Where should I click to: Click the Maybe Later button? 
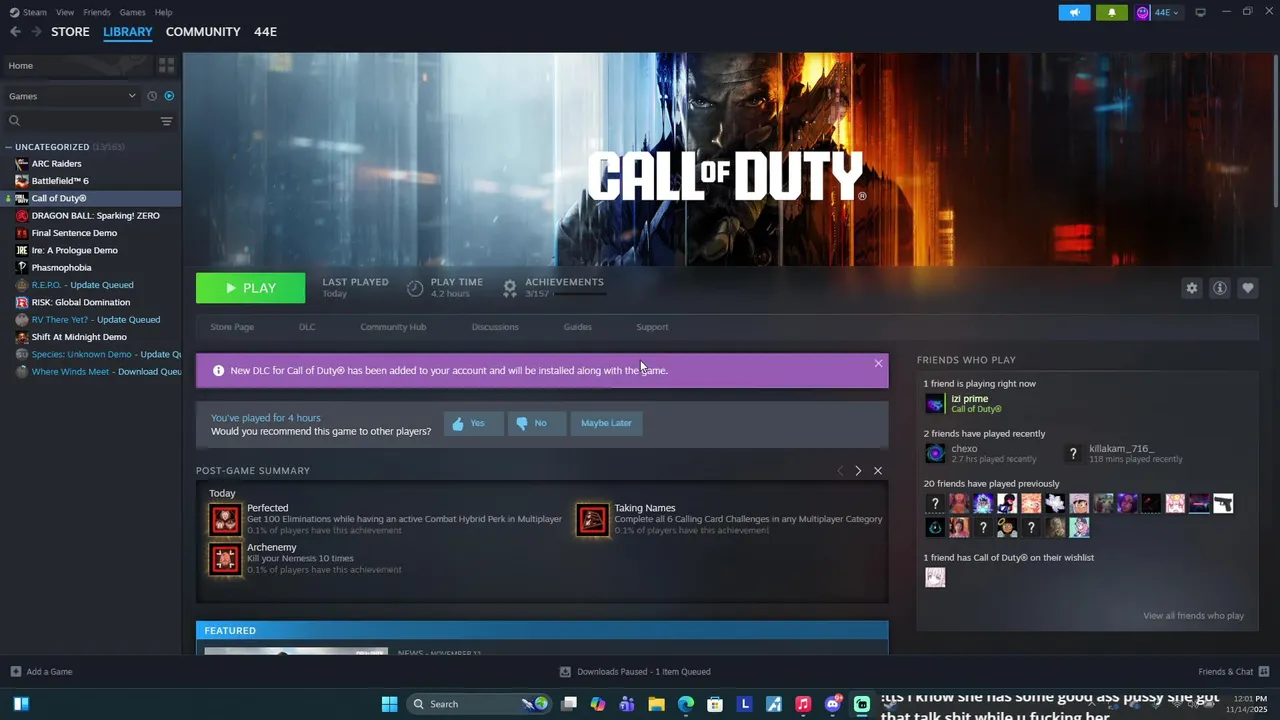pyautogui.click(x=606, y=423)
